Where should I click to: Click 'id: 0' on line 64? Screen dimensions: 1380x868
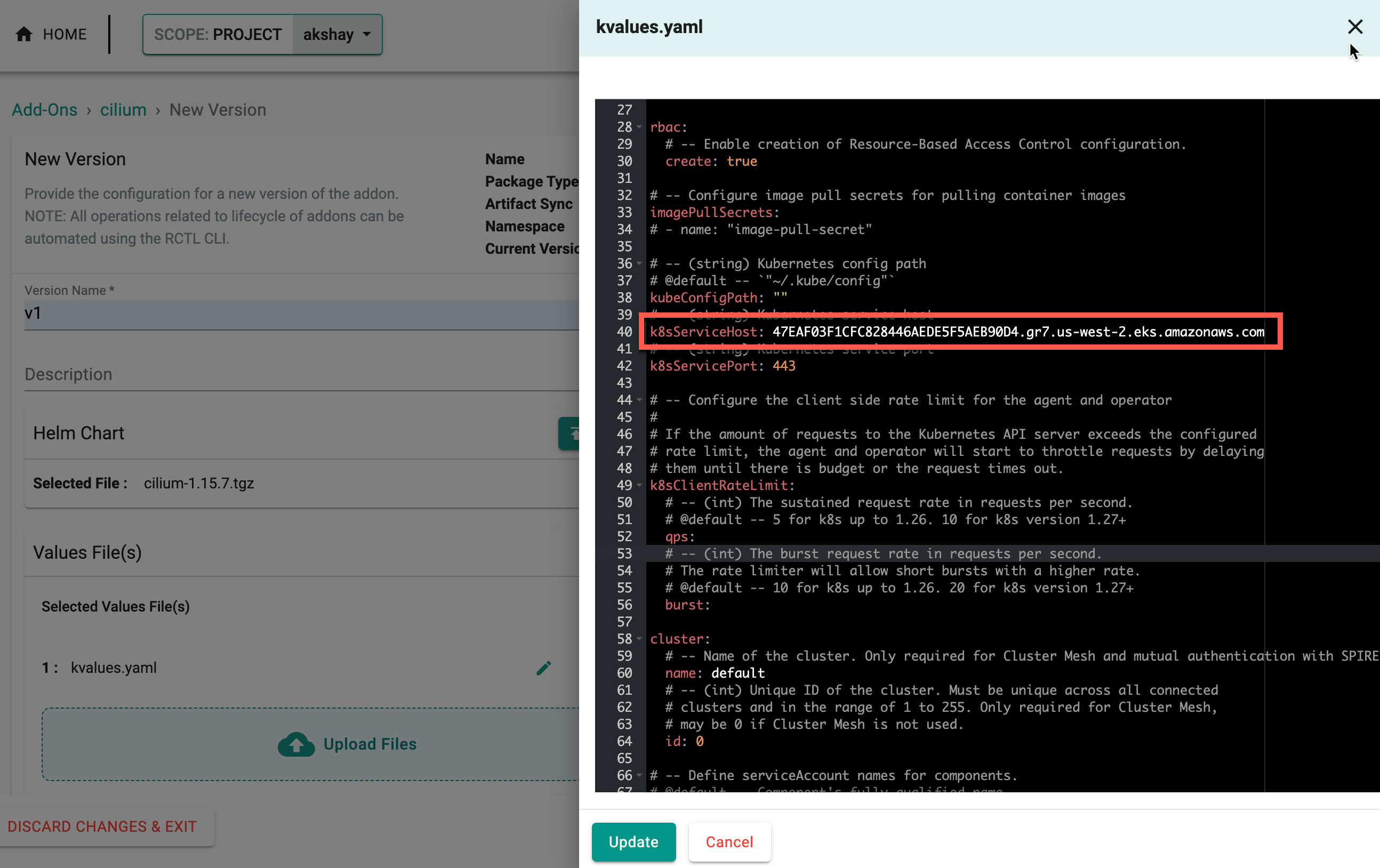pyautogui.click(x=684, y=741)
